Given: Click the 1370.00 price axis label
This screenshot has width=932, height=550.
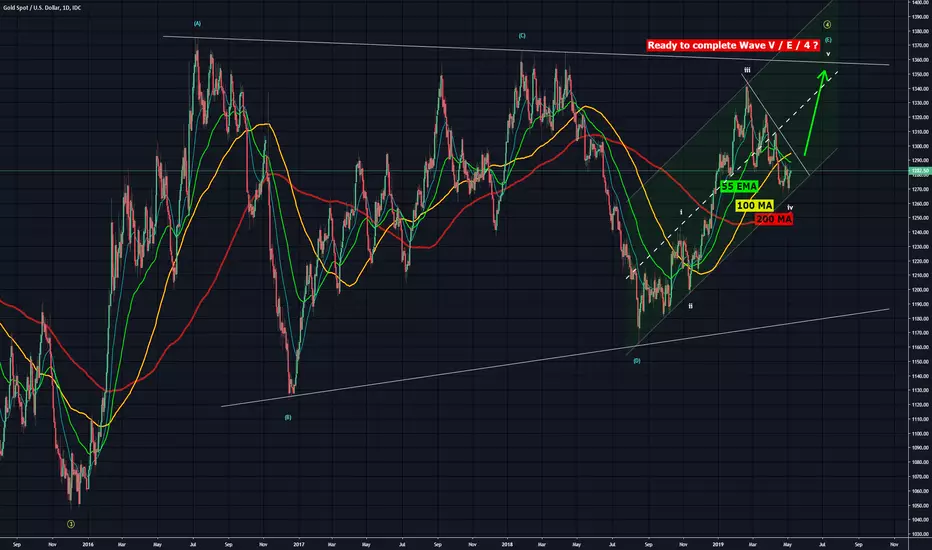Looking at the screenshot, I should [921, 45].
